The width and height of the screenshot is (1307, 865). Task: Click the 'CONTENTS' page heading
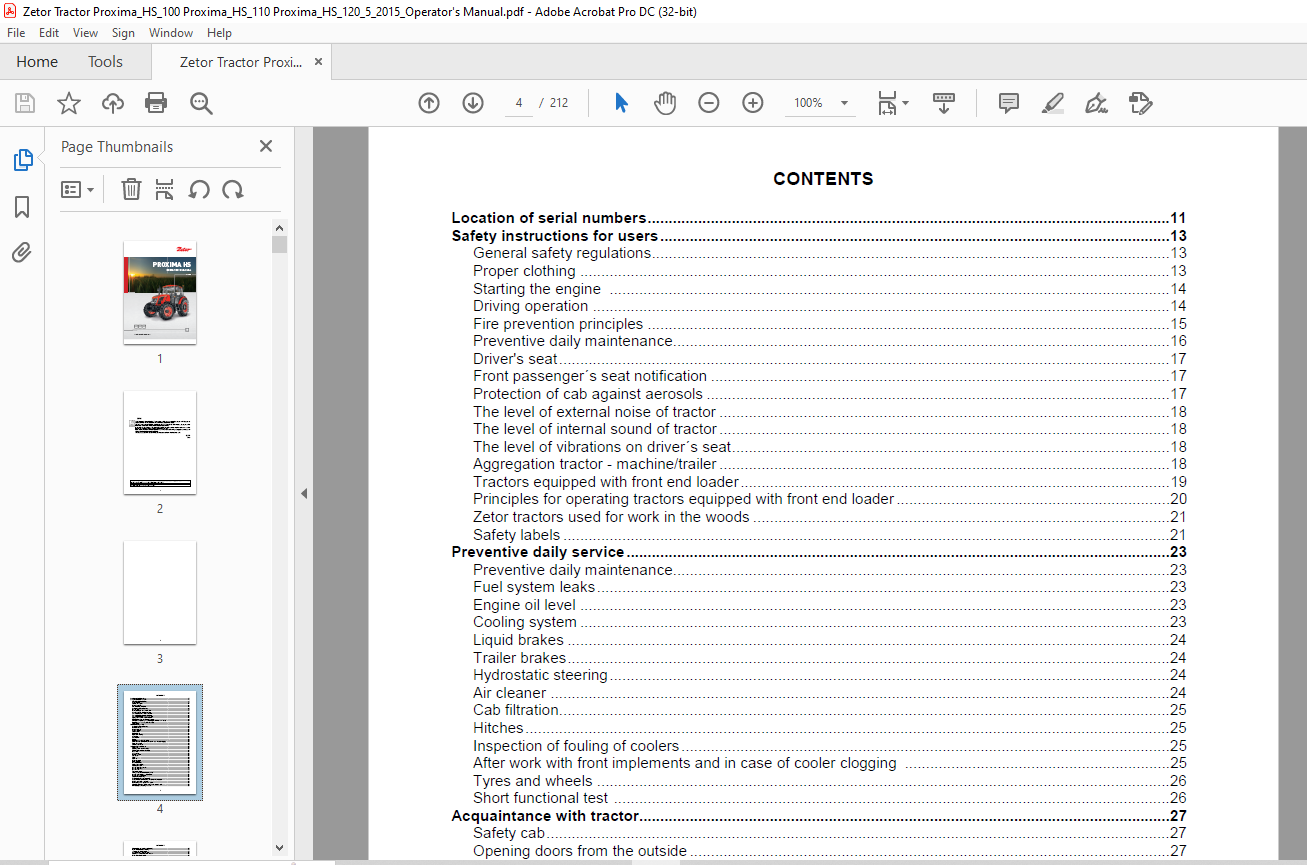coord(823,179)
